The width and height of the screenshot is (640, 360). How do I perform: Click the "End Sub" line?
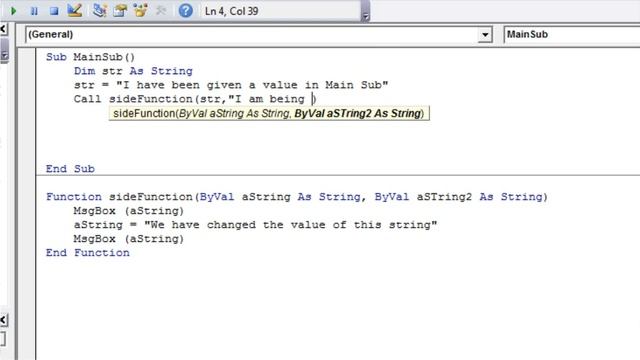pyautogui.click(x=70, y=169)
